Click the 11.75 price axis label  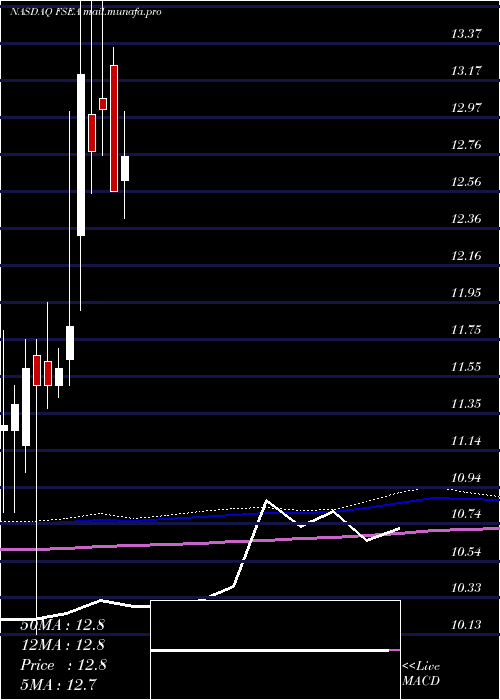click(466, 330)
